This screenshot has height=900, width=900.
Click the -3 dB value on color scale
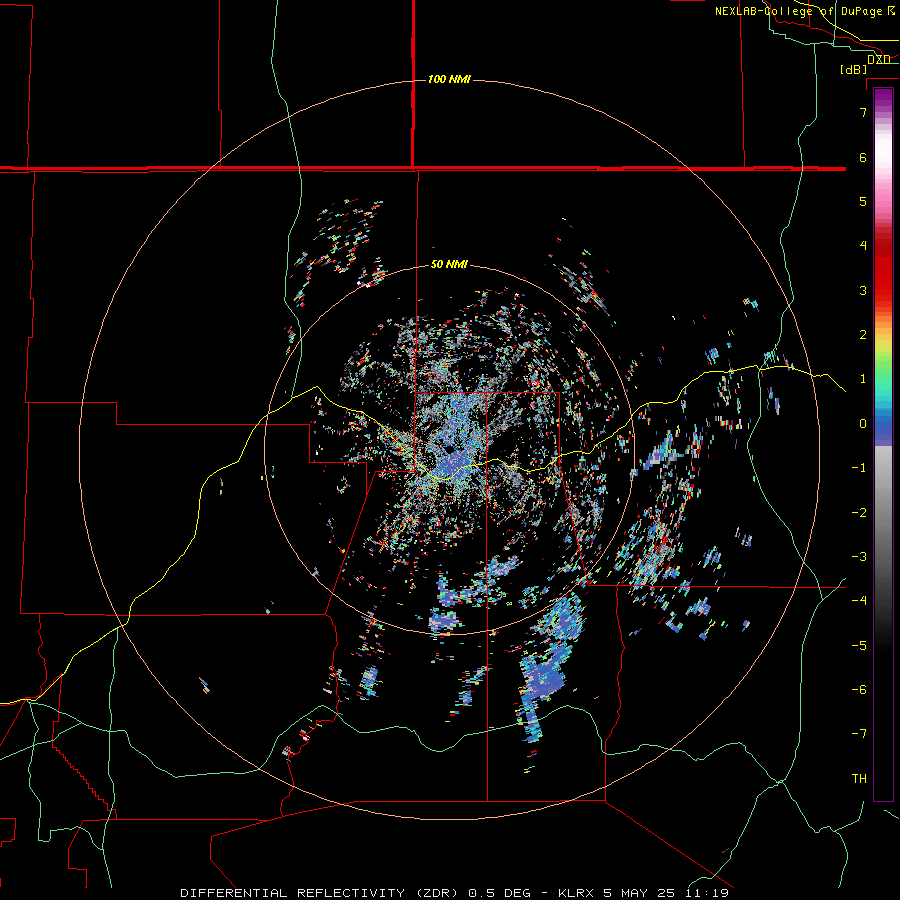(x=859, y=557)
